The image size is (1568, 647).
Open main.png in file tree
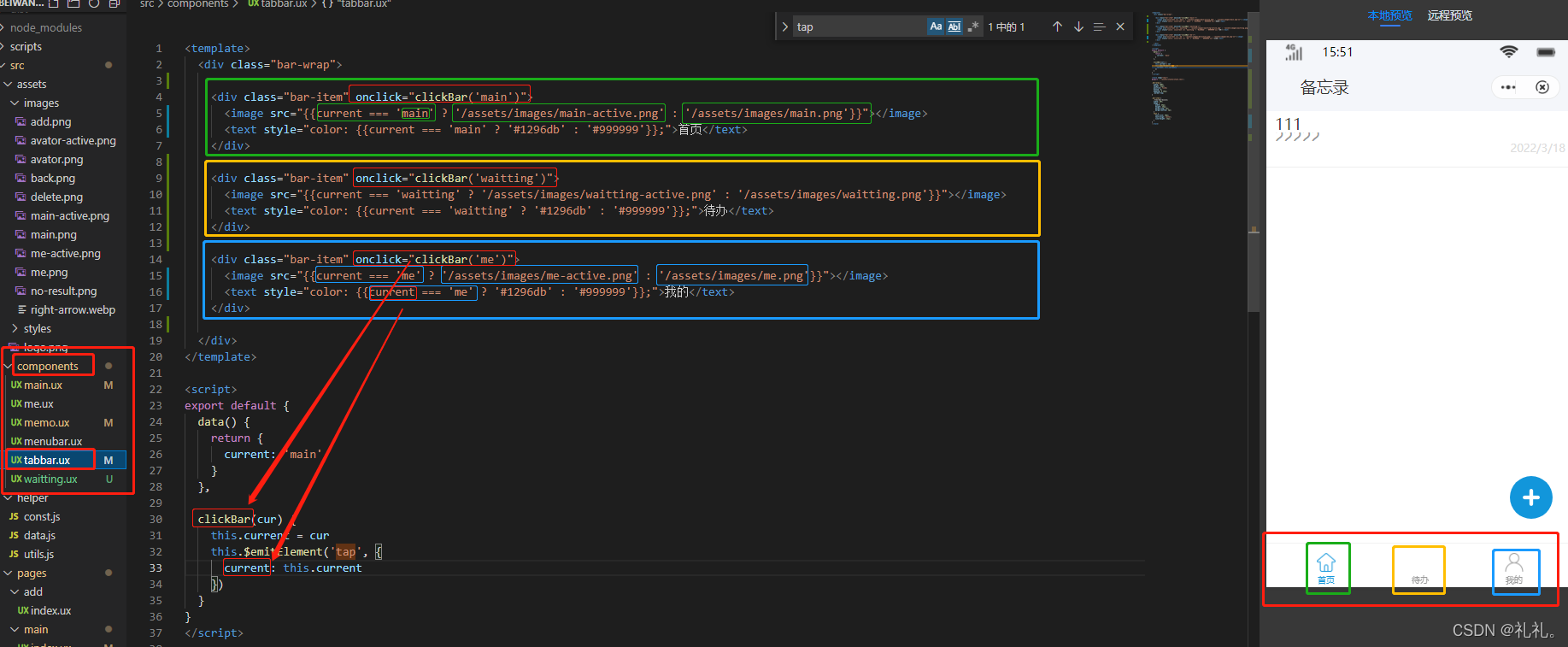(53, 234)
